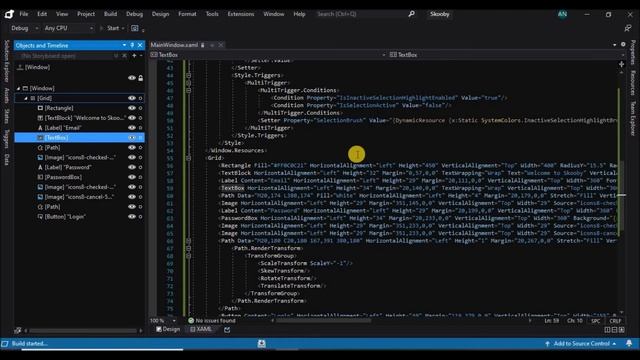Viewport: 640px width, 360px height.
Task: Toggle visibility of [PasswordBox]
Action: [x=131, y=177]
